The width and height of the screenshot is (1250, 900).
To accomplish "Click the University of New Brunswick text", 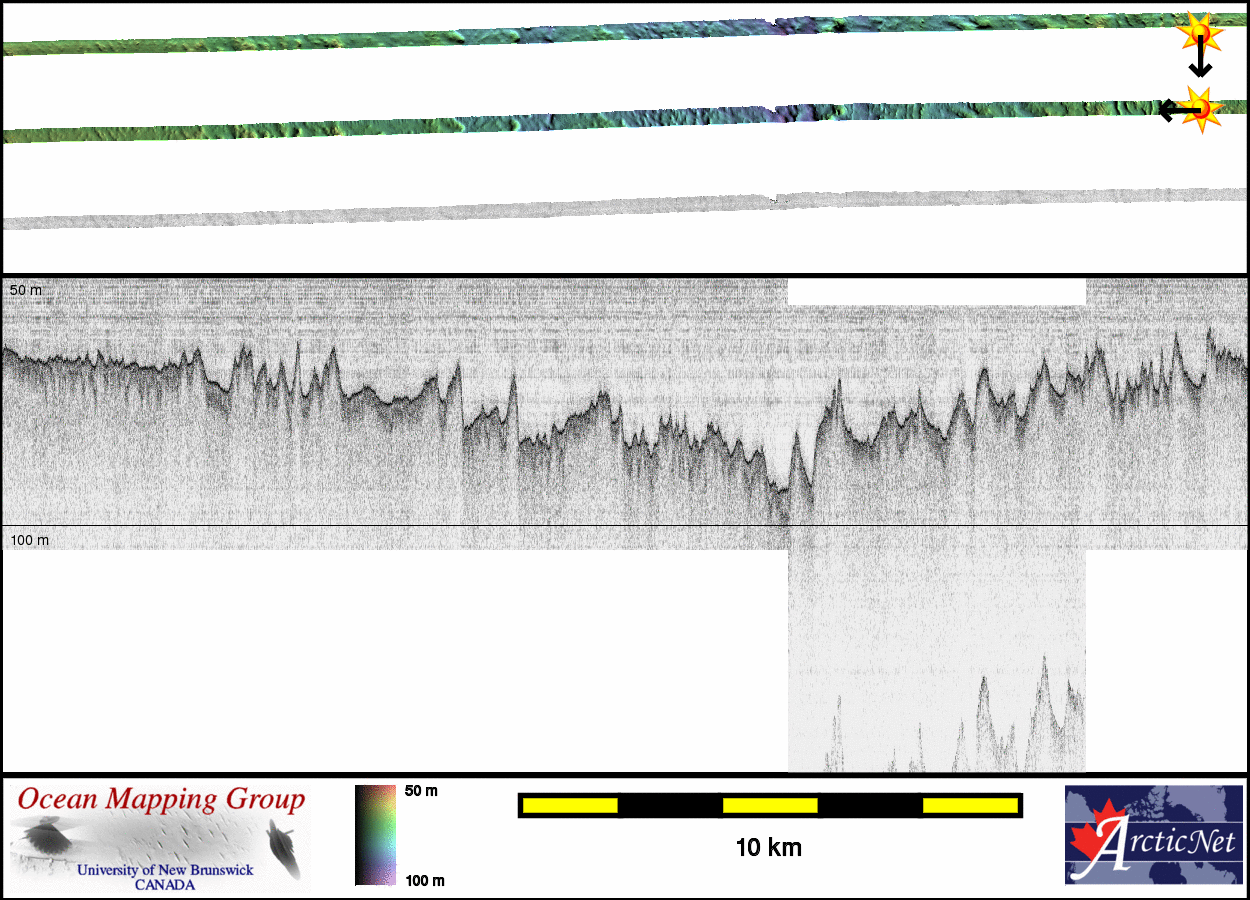I will [x=165, y=870].
